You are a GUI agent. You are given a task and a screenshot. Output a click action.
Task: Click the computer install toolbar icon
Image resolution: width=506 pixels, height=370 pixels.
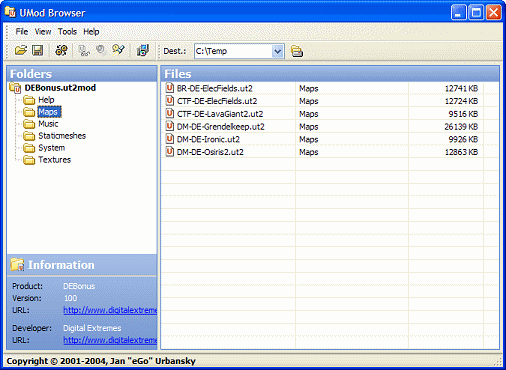pos(143,51)
